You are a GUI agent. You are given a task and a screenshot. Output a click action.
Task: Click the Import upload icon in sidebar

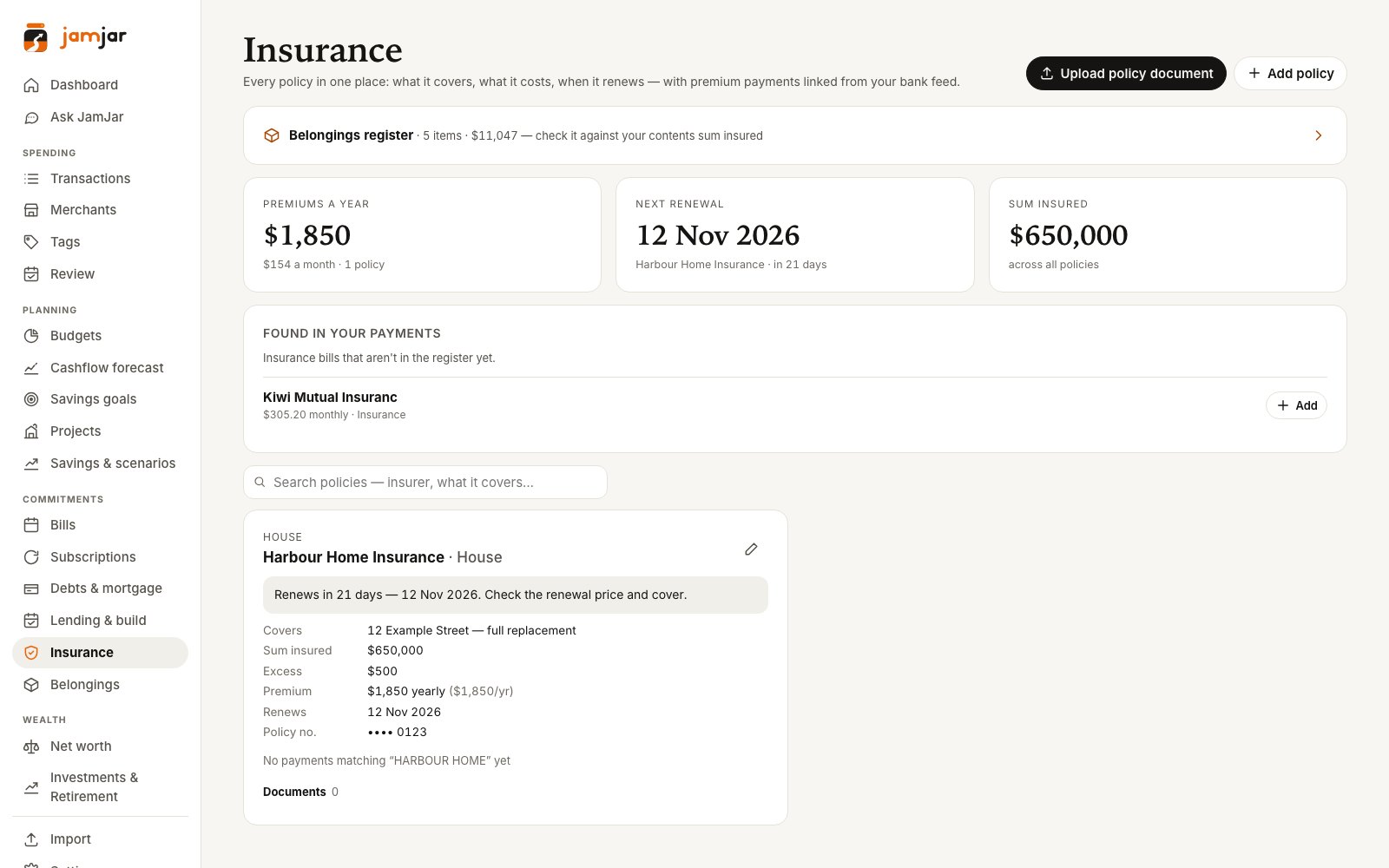31,839
